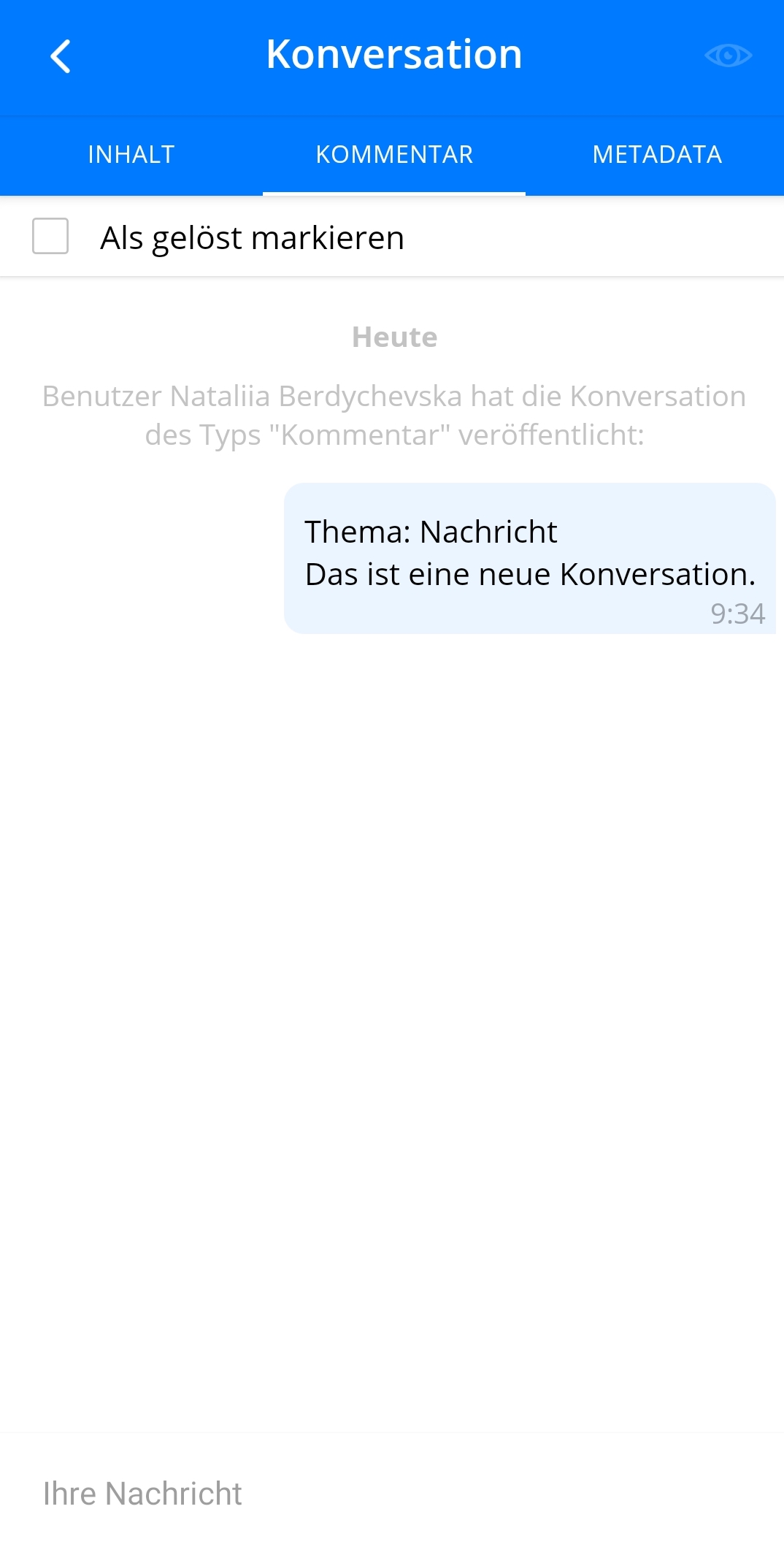Tap the 'Konversation' header title
Viewport: 784px width, 1547px height.
click(394, 54)
